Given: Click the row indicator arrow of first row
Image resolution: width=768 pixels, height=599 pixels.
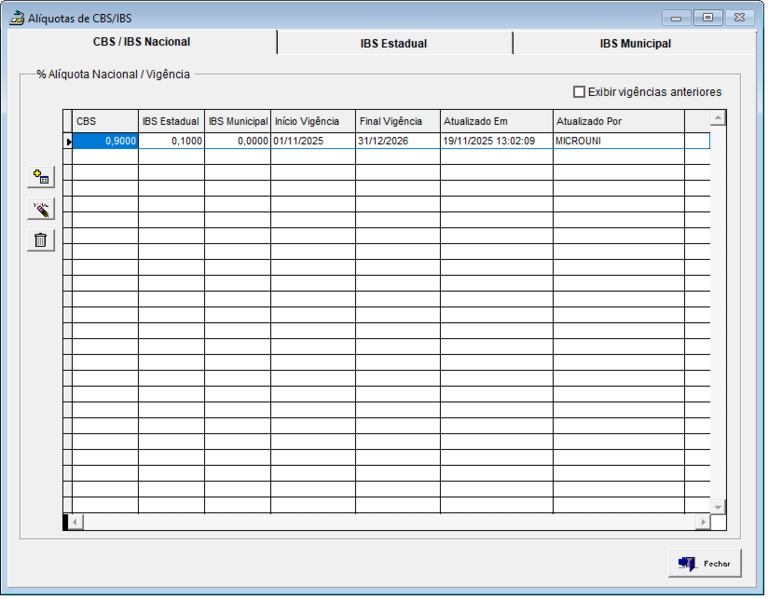Looking at the screenshot, I should click(x=68, y=142).
